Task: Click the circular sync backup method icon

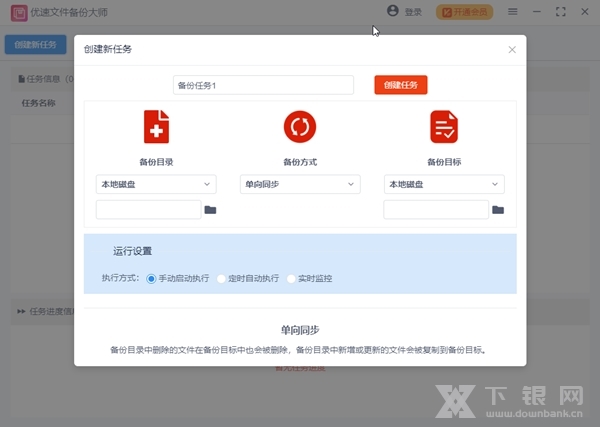Action: [x=300, y=127]
